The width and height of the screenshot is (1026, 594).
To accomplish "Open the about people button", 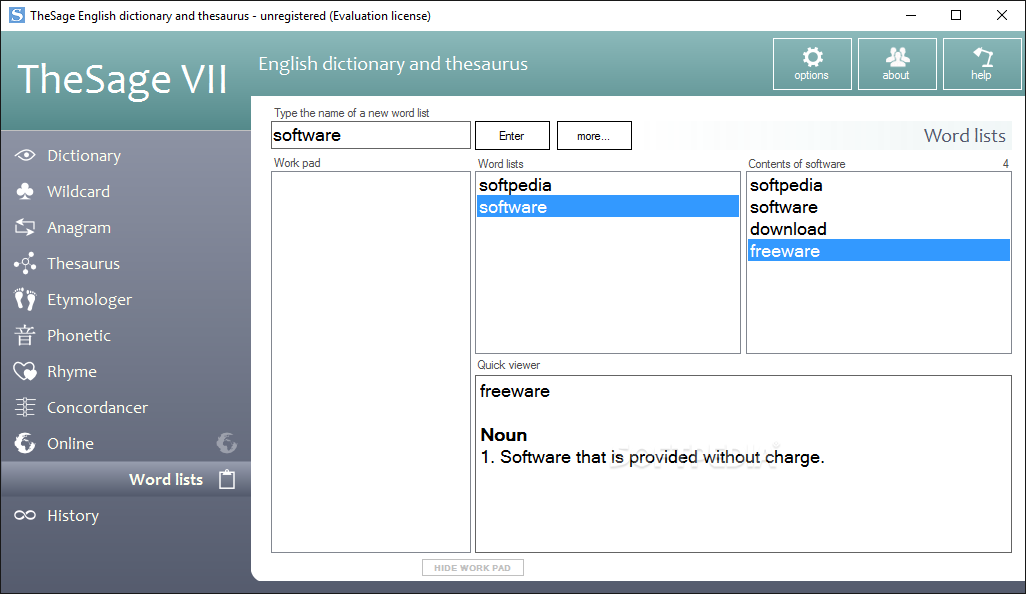I will coord(897,63).
